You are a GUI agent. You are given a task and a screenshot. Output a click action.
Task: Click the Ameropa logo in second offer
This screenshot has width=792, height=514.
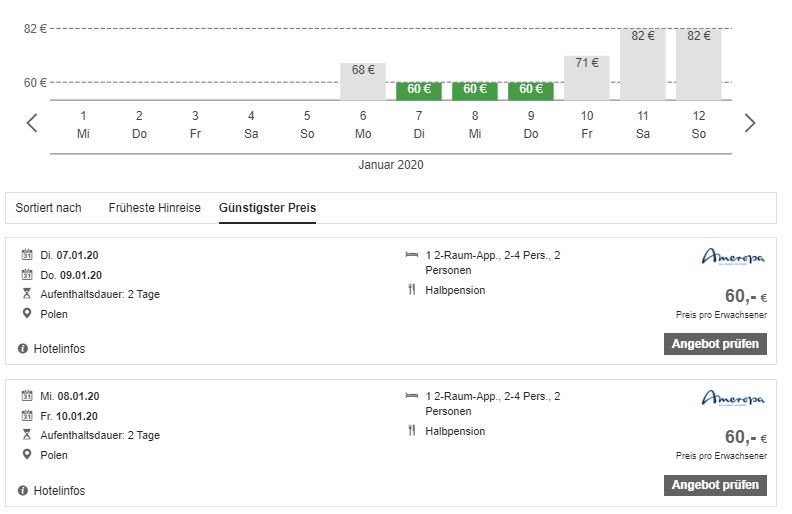point(732,399)
